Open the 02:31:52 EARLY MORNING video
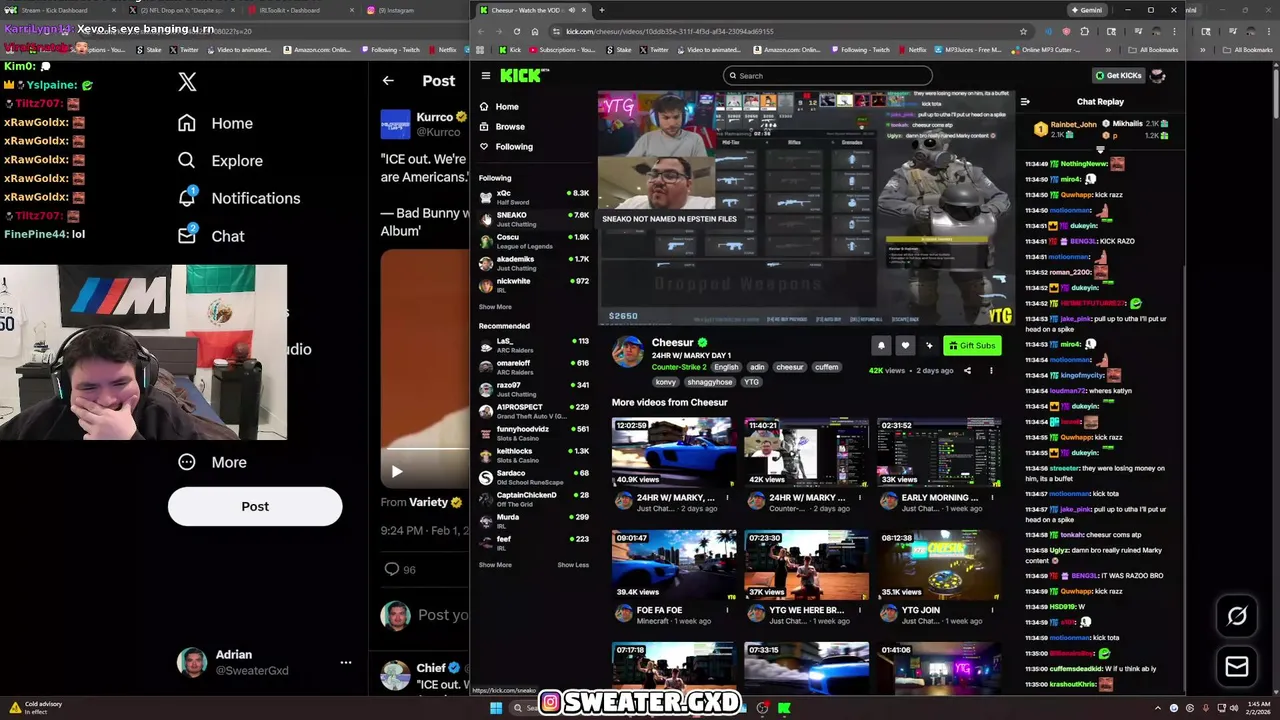The width and height of the screenshot is (1280, 720). [x=939, y=452]
